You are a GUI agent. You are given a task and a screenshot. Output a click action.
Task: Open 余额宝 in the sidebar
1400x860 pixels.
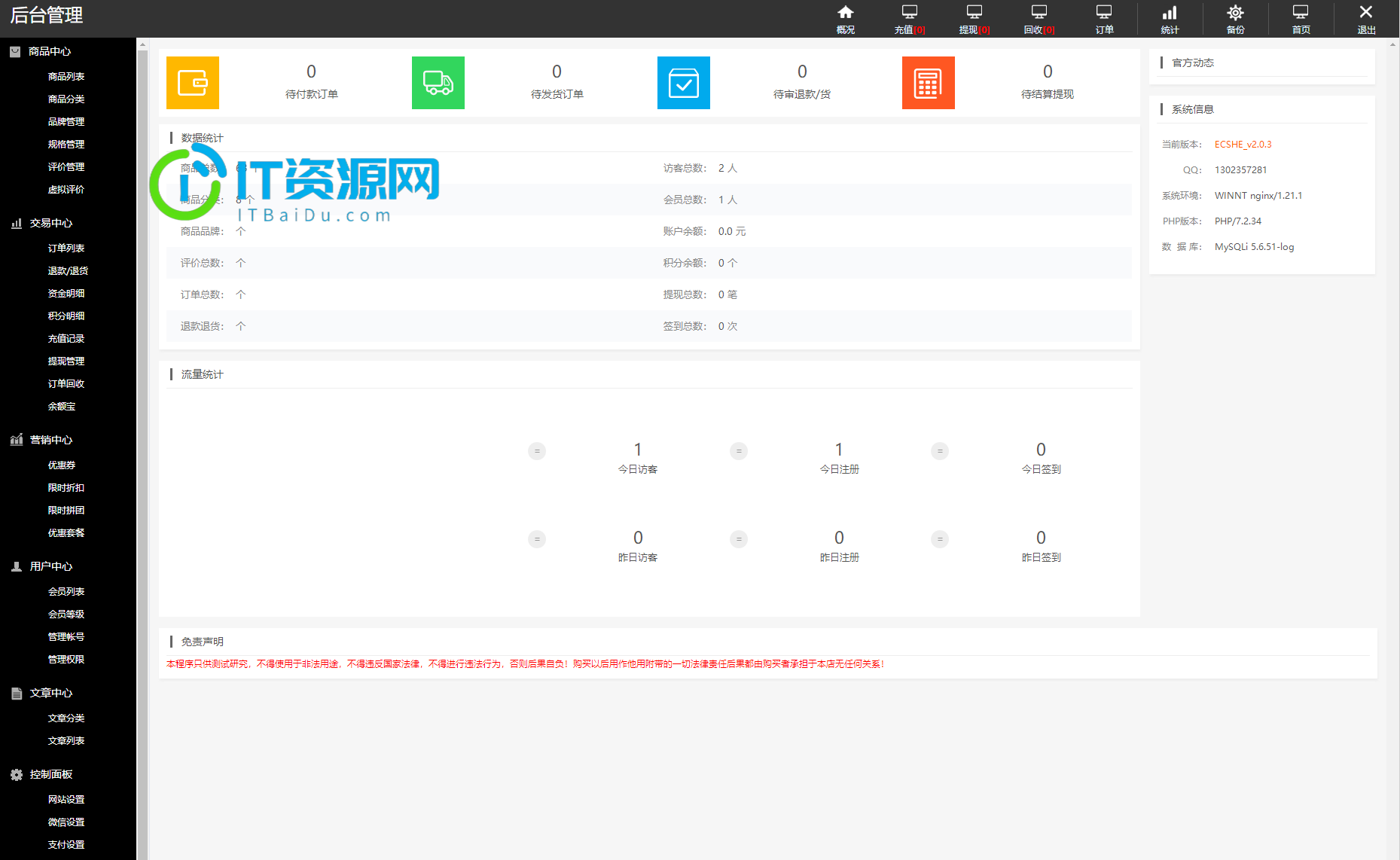[62, 407]
